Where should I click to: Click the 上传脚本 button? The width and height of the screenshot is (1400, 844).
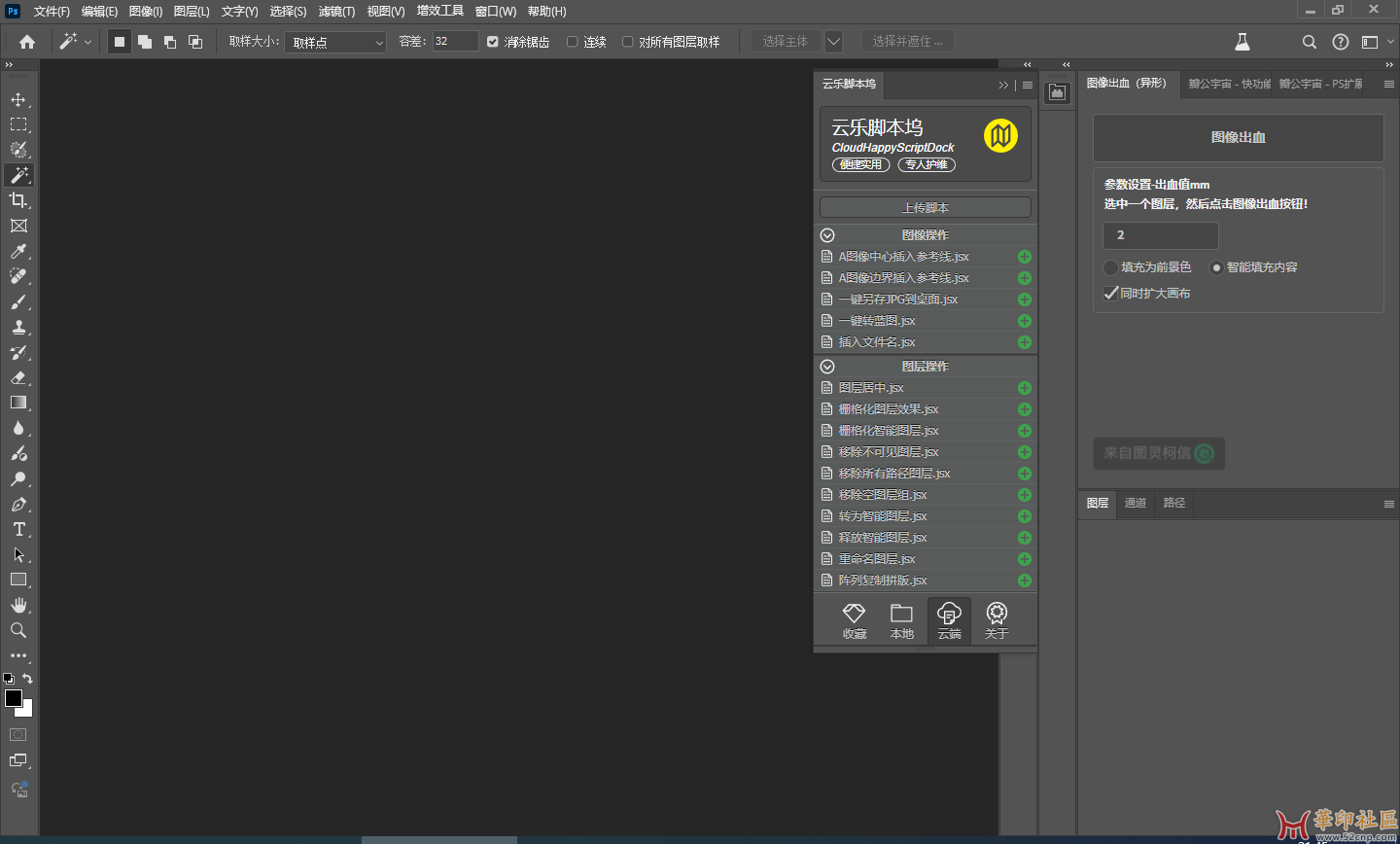(926, 207)
